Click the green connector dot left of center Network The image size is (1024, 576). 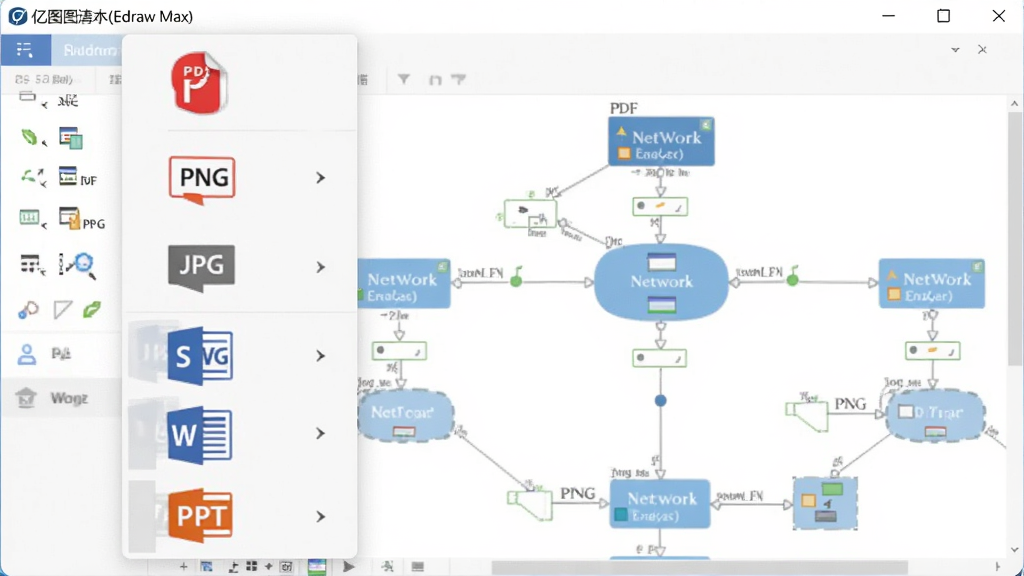point(516,281)
